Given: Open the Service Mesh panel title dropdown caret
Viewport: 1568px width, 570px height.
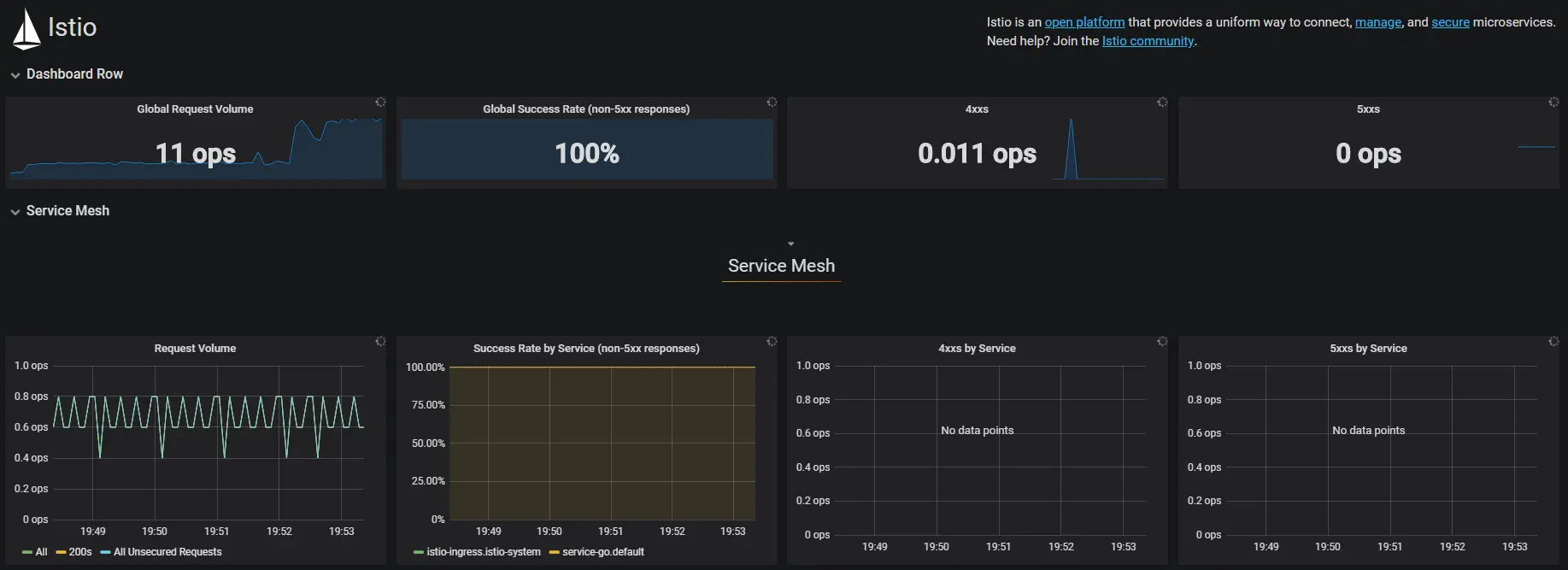Looking at the screenshot, I should (790, 244).
